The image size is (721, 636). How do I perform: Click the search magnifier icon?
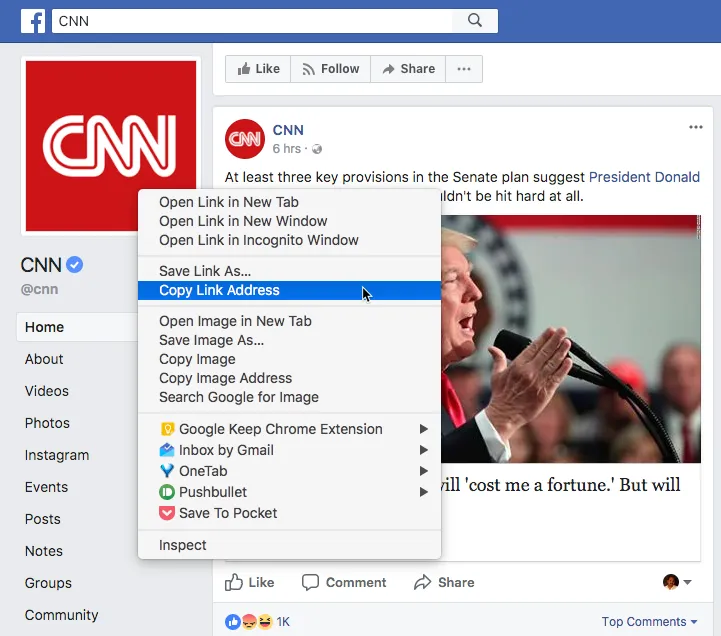pos(475,20)
